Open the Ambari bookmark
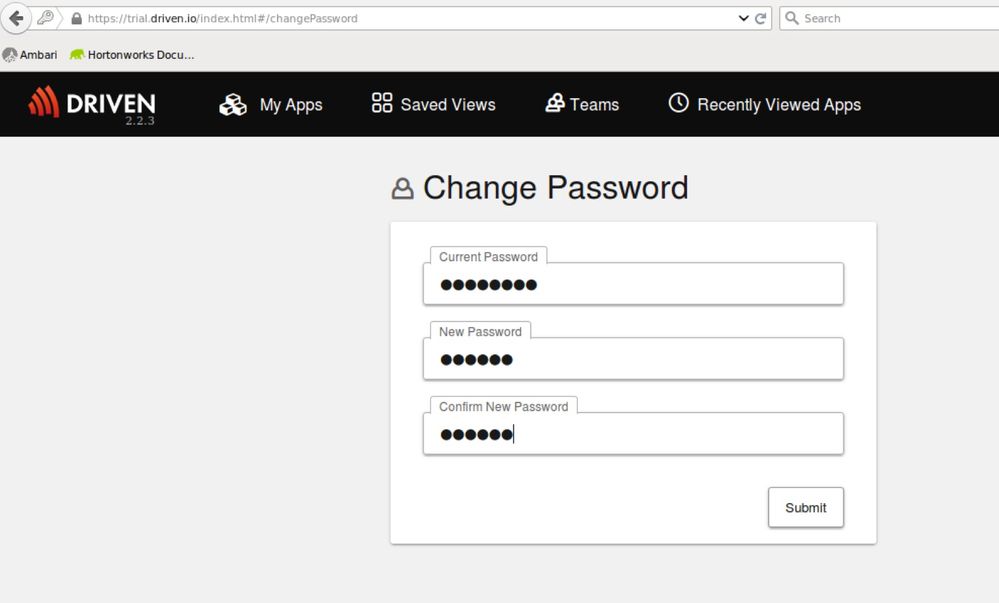Screen dimensions: 999x603 click(x=30, y=55)
